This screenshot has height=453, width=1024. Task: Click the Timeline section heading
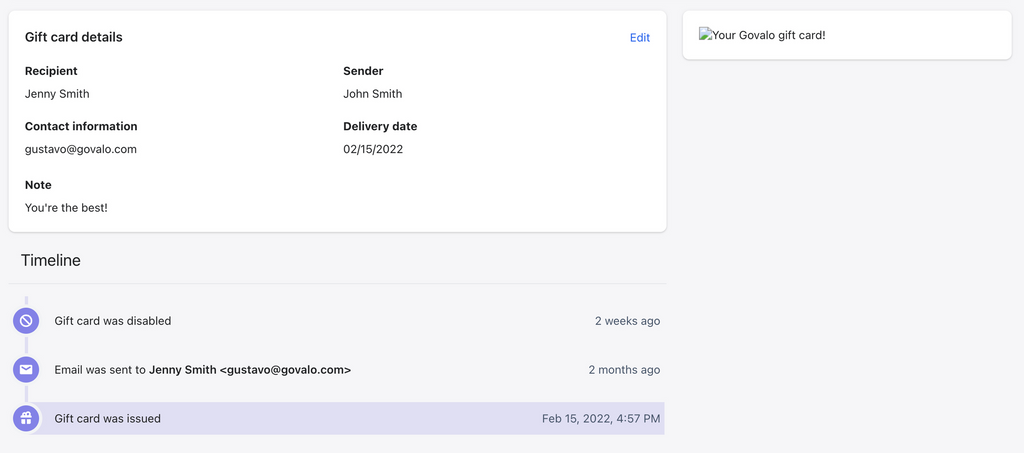coord(50,260)
